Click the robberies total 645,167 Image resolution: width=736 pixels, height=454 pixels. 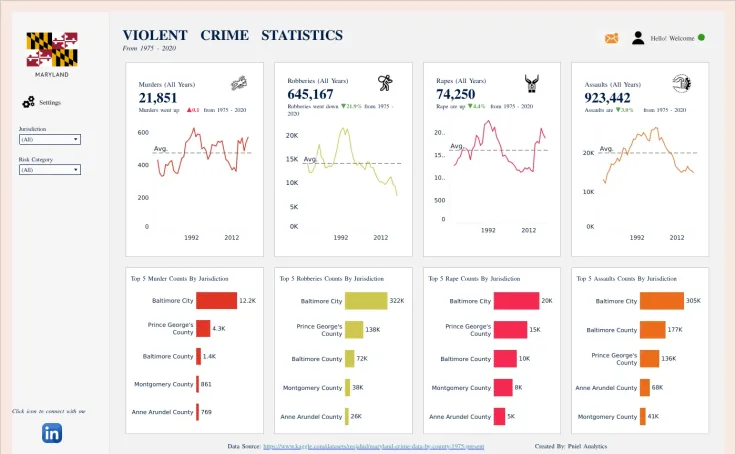[x=310, y=94]
